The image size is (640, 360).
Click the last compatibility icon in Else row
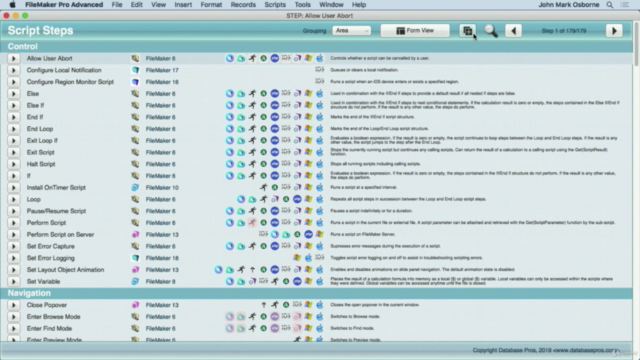click(x=320, y=93)
